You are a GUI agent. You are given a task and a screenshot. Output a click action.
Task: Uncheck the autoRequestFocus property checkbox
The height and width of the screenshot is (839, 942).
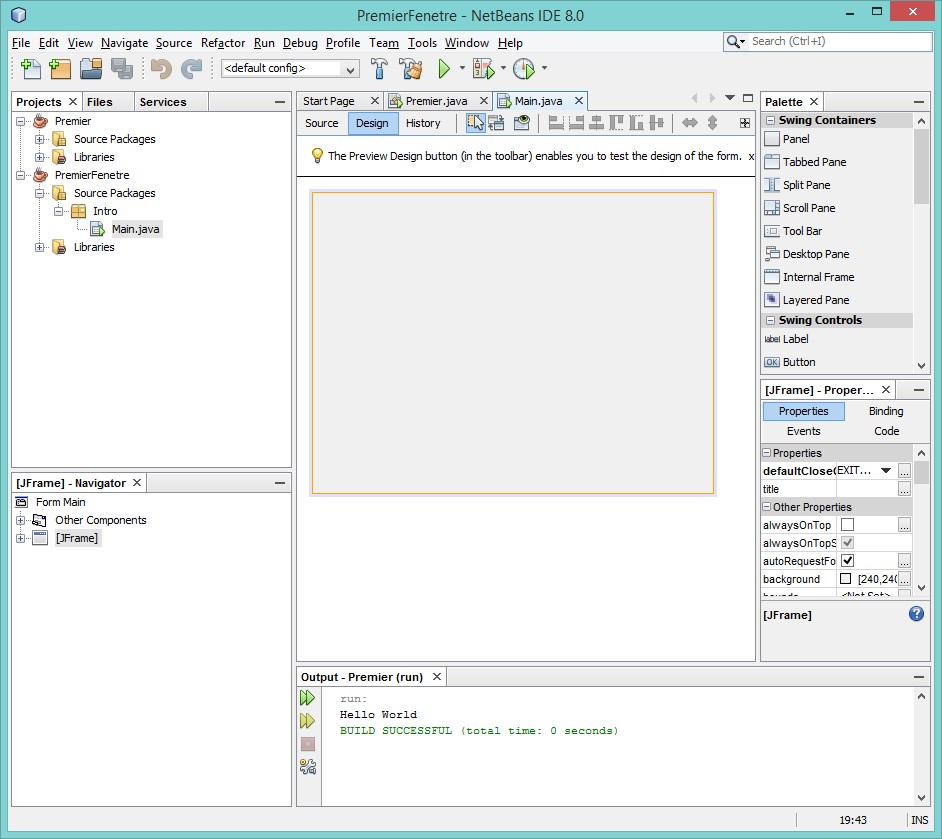(x=847, y=561)
